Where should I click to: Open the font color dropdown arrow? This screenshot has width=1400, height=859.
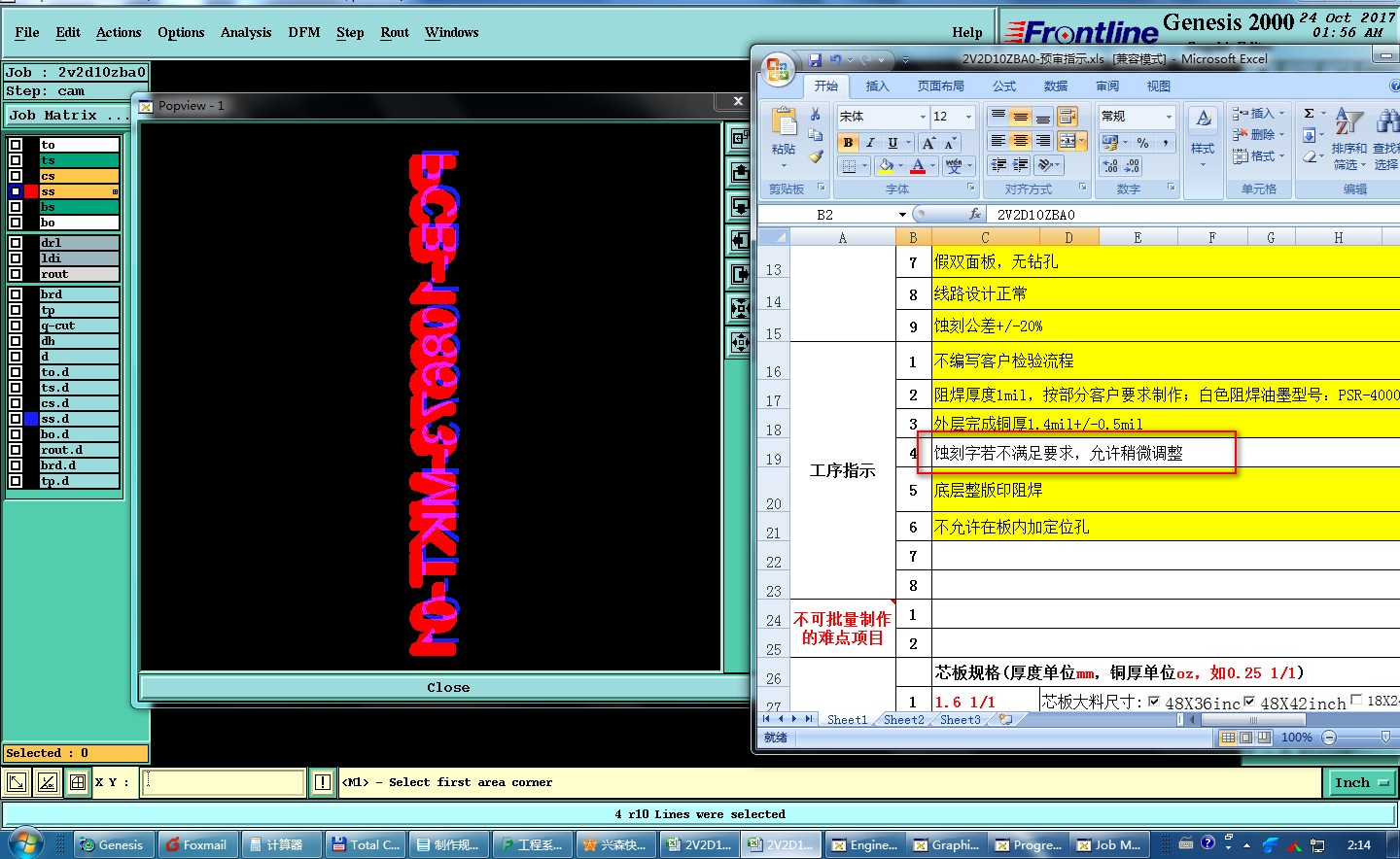point(933,167)
